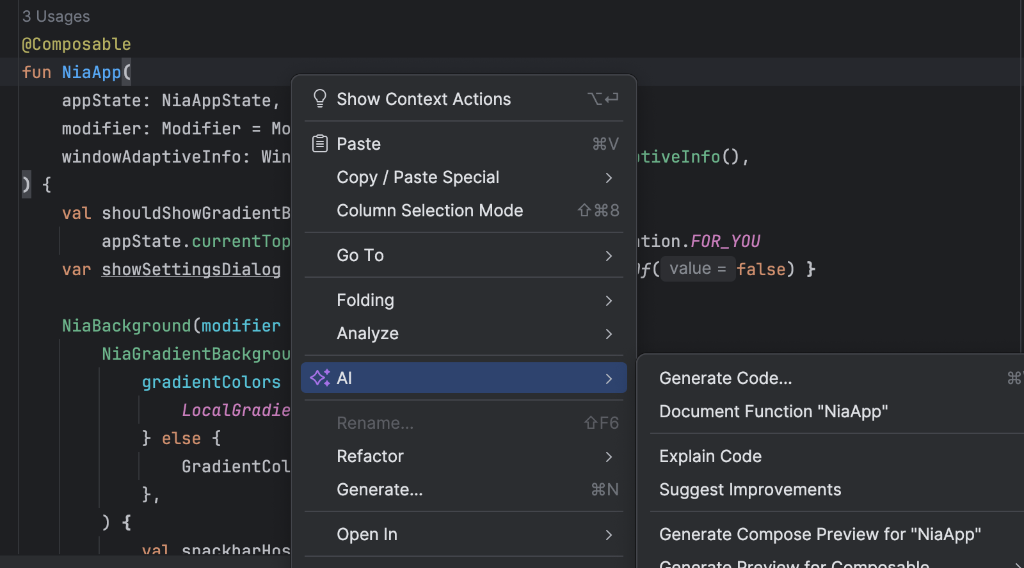Viewport: 1024px width, 568px height.
Task: Click the @Composable annotation
Action: coord(76,44)
